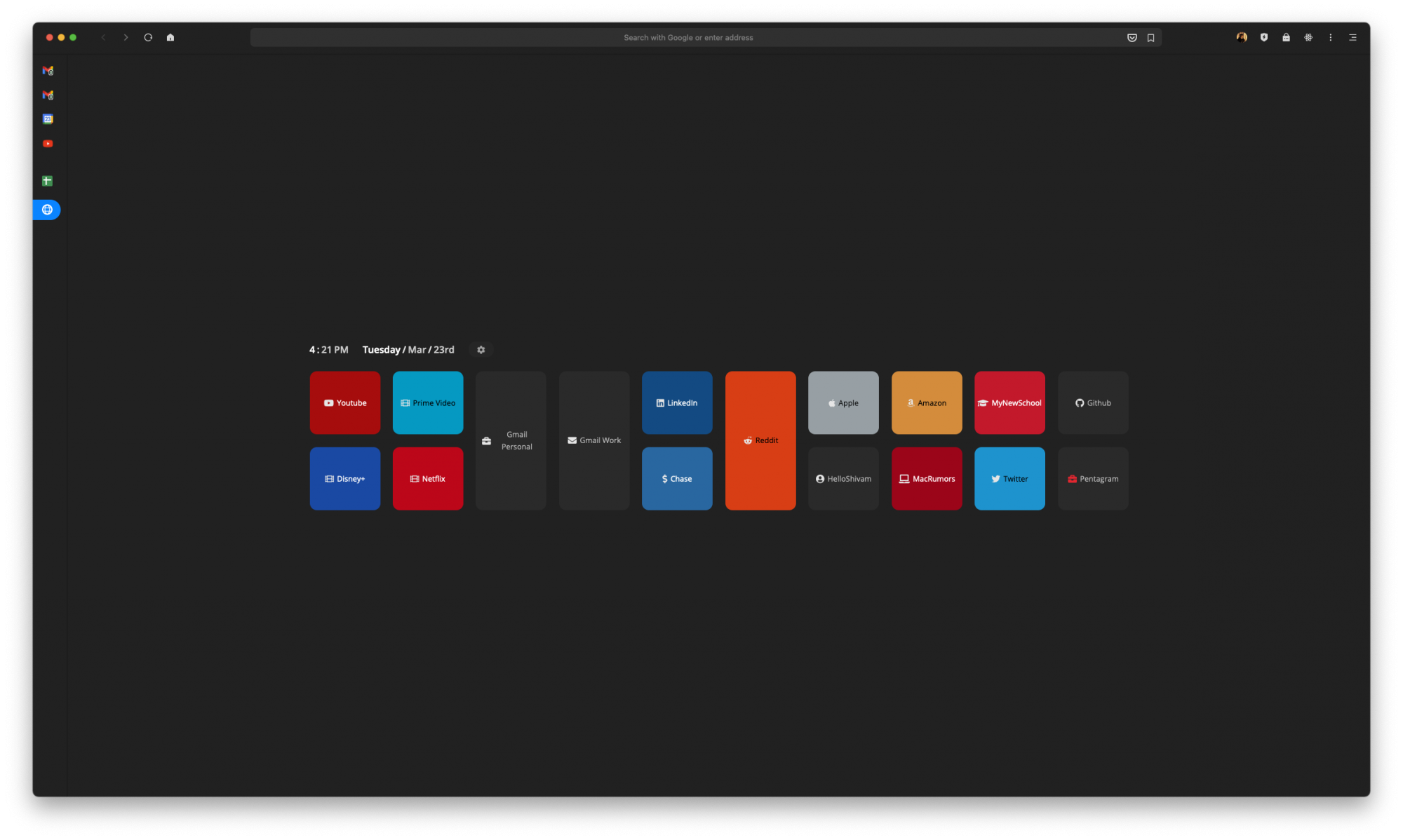Screen dimensions: 1403x840
Task: Click the 4:21 PM clock text
Action: pyautogui.click(x=329, y=350)
